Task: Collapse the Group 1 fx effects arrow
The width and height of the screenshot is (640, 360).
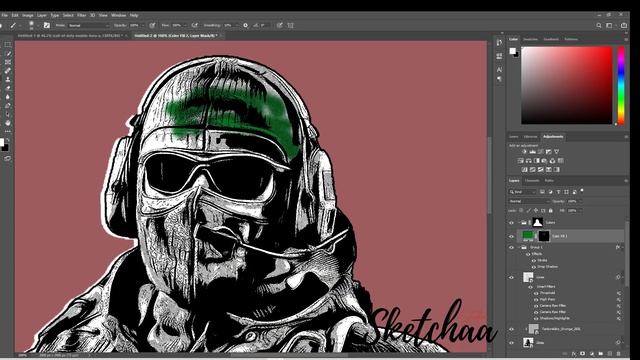Action: tap(622, 247)
